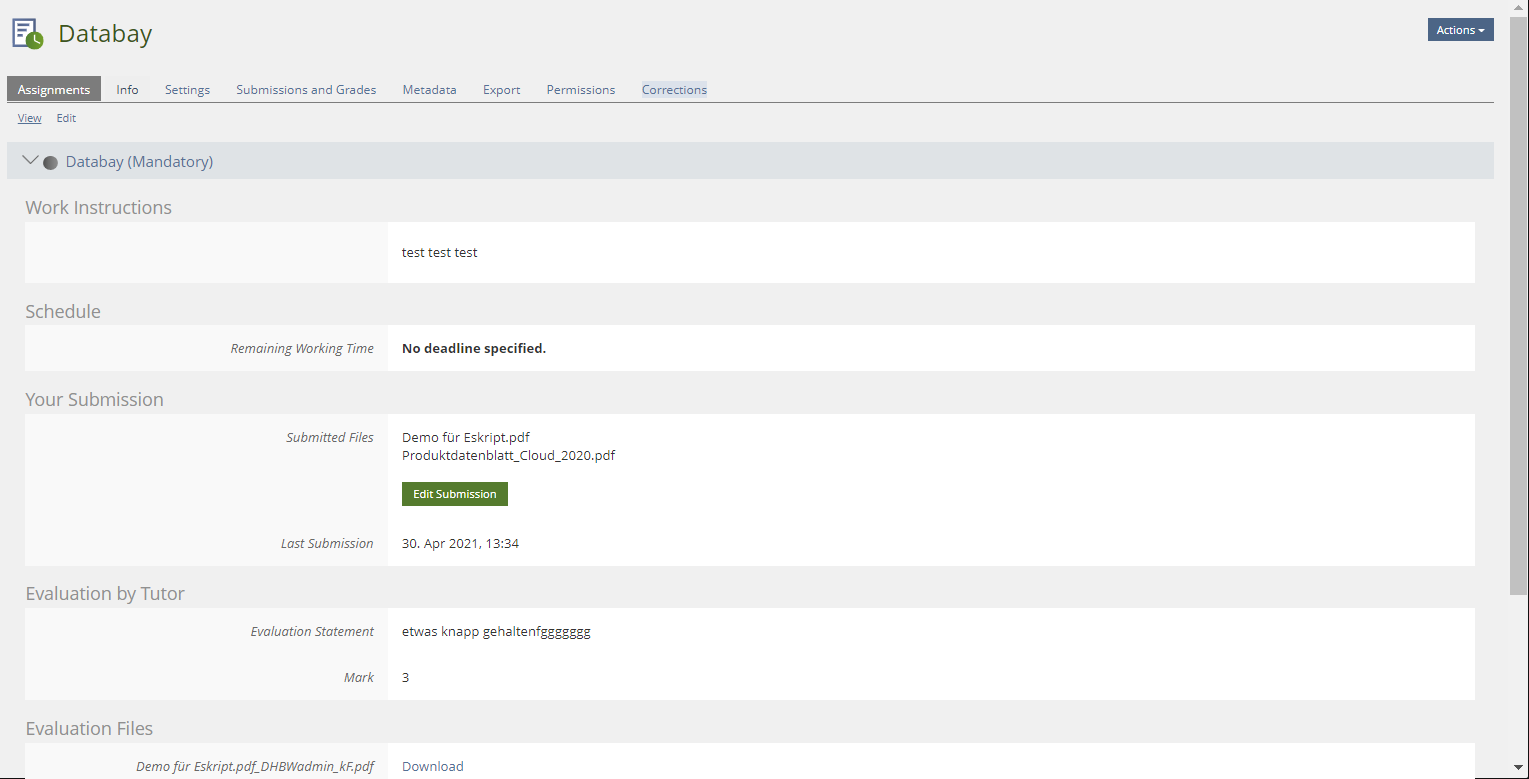Go to Submissions and Grades tab

[306, 90]
